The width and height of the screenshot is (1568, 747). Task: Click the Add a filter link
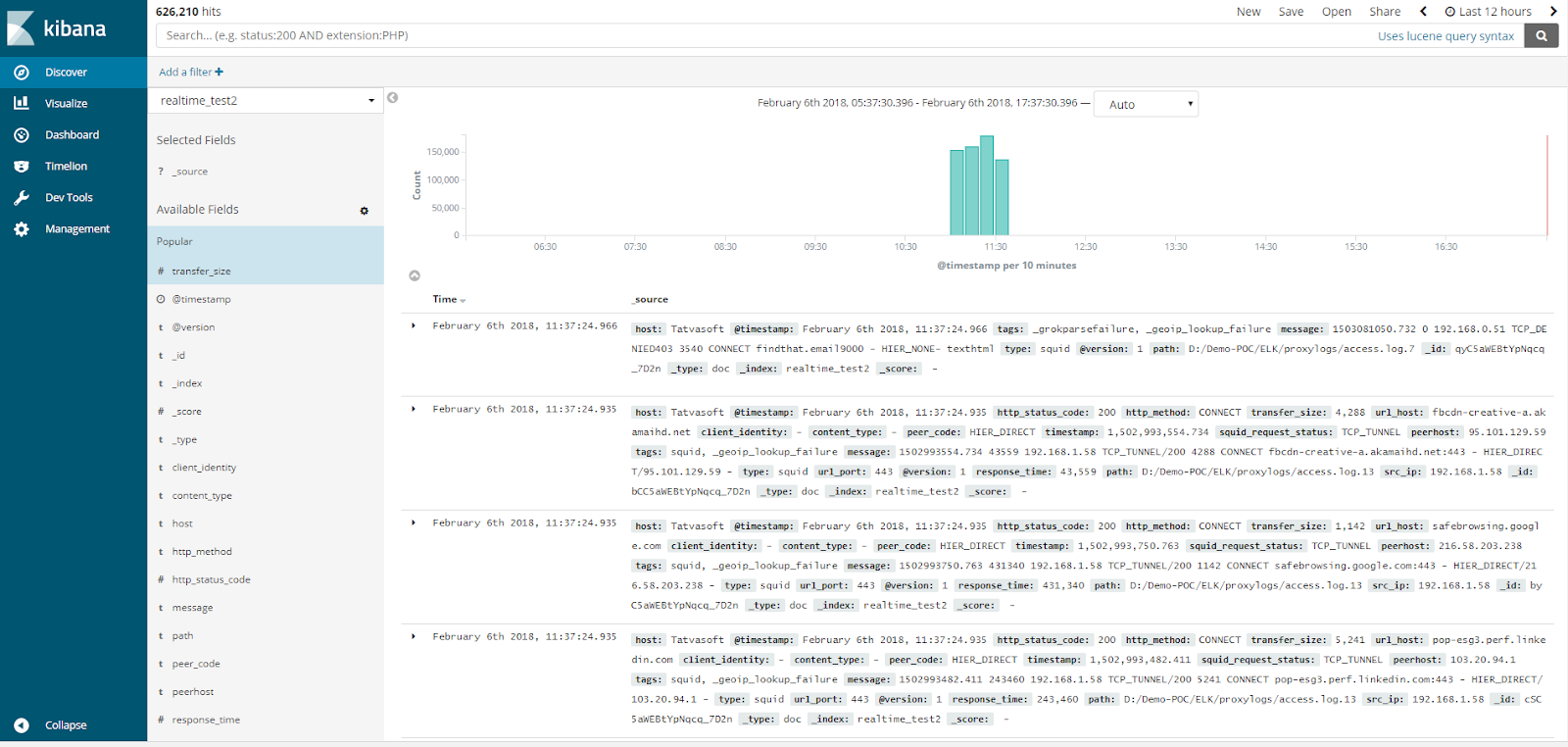[191, 72]
